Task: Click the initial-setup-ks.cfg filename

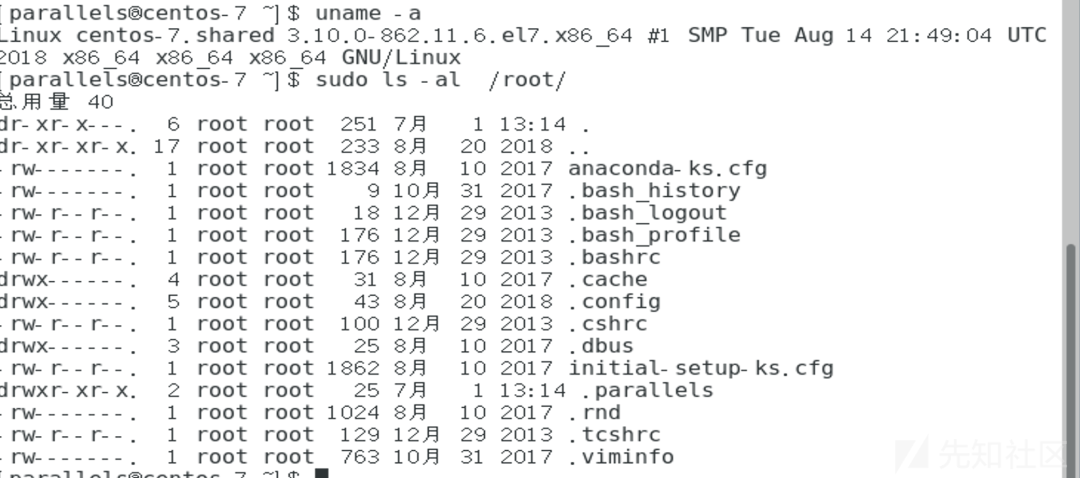Action: 701,368
